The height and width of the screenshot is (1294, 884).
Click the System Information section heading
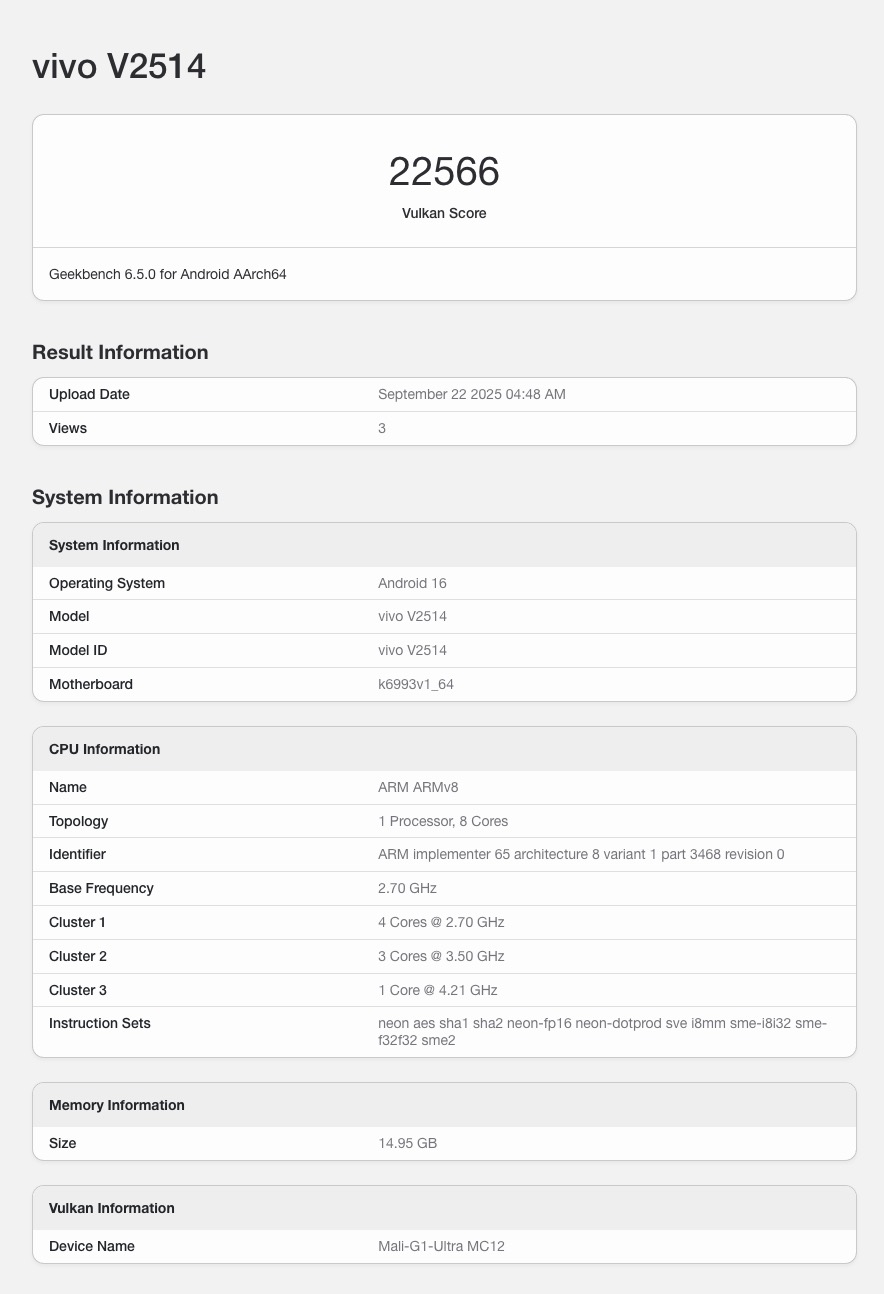(x=125, y=497)
